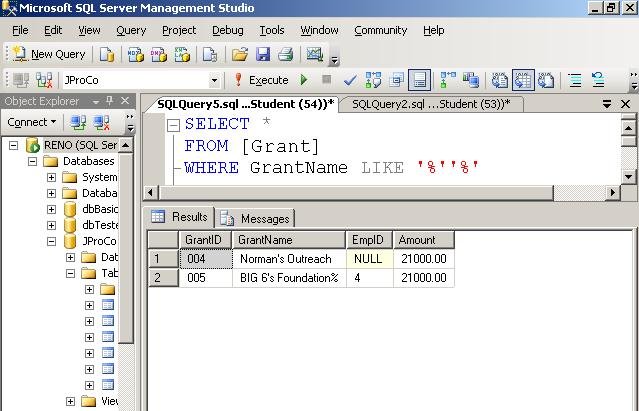
Task: Open the Activity Monitor icon
Action: point(315,54)
